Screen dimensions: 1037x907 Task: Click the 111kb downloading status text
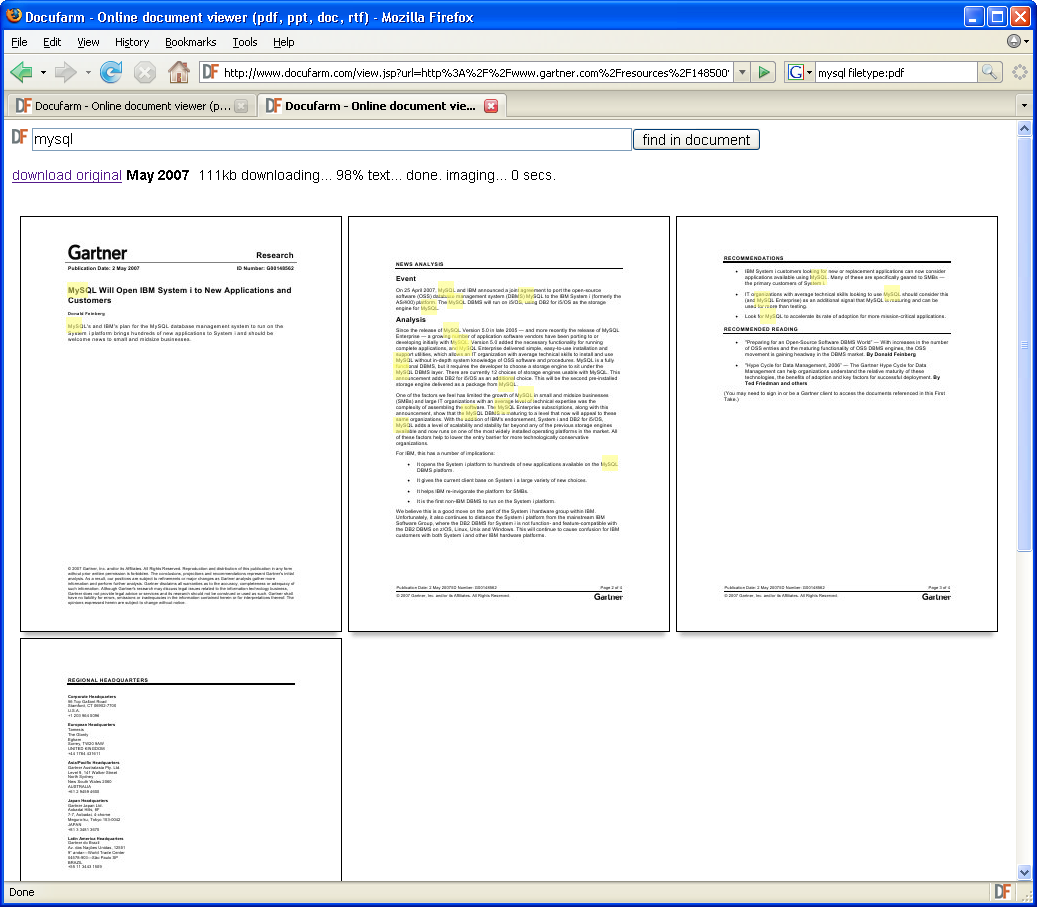coord(265,175)
